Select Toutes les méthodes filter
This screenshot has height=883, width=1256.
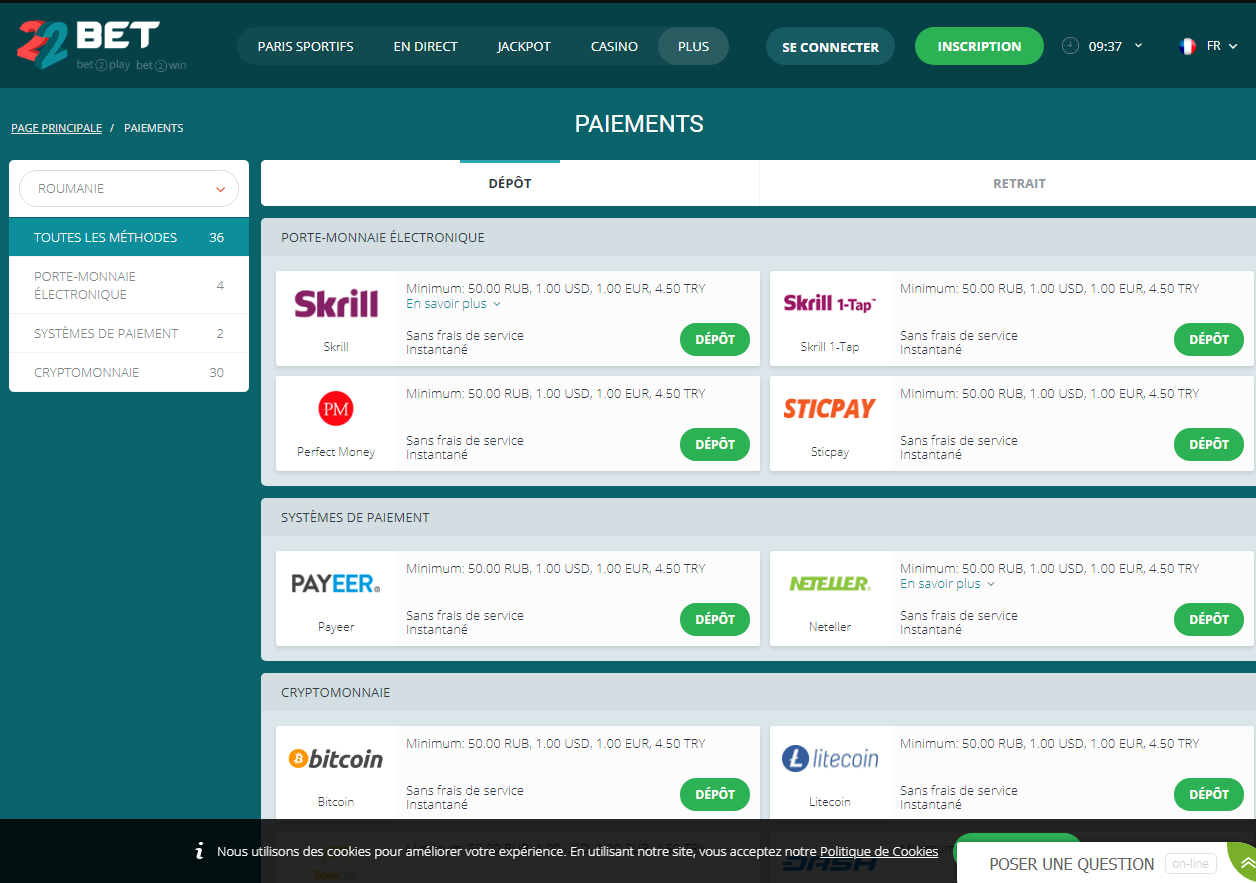coord(129,237)
